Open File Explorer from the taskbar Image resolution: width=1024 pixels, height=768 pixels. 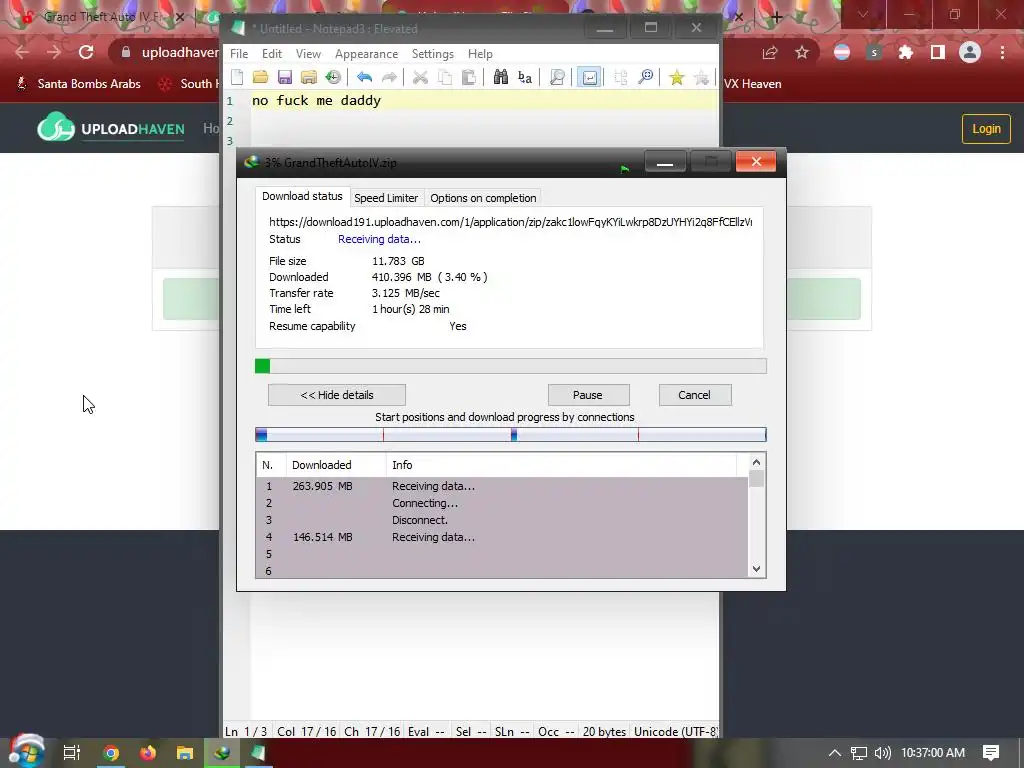pos(185,753)
